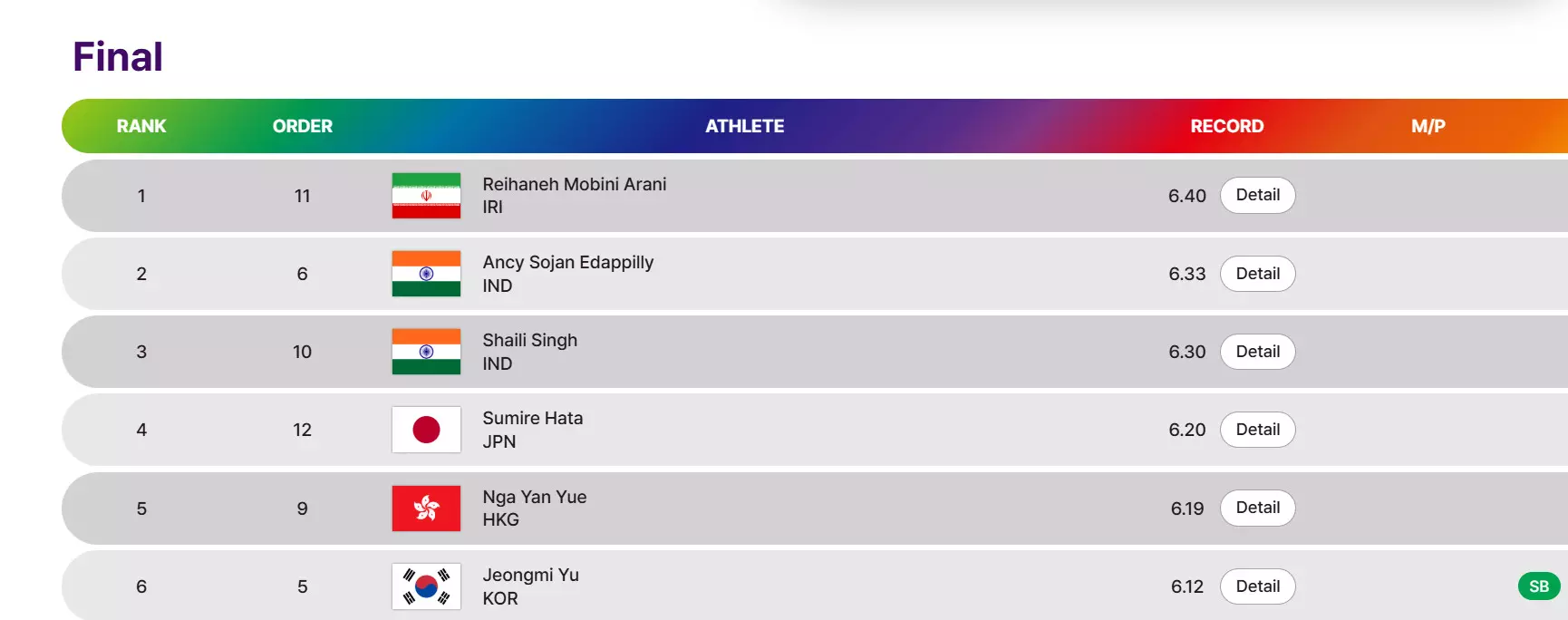Click the Final section heading
Screen dimensions: 1568x620
118,57
